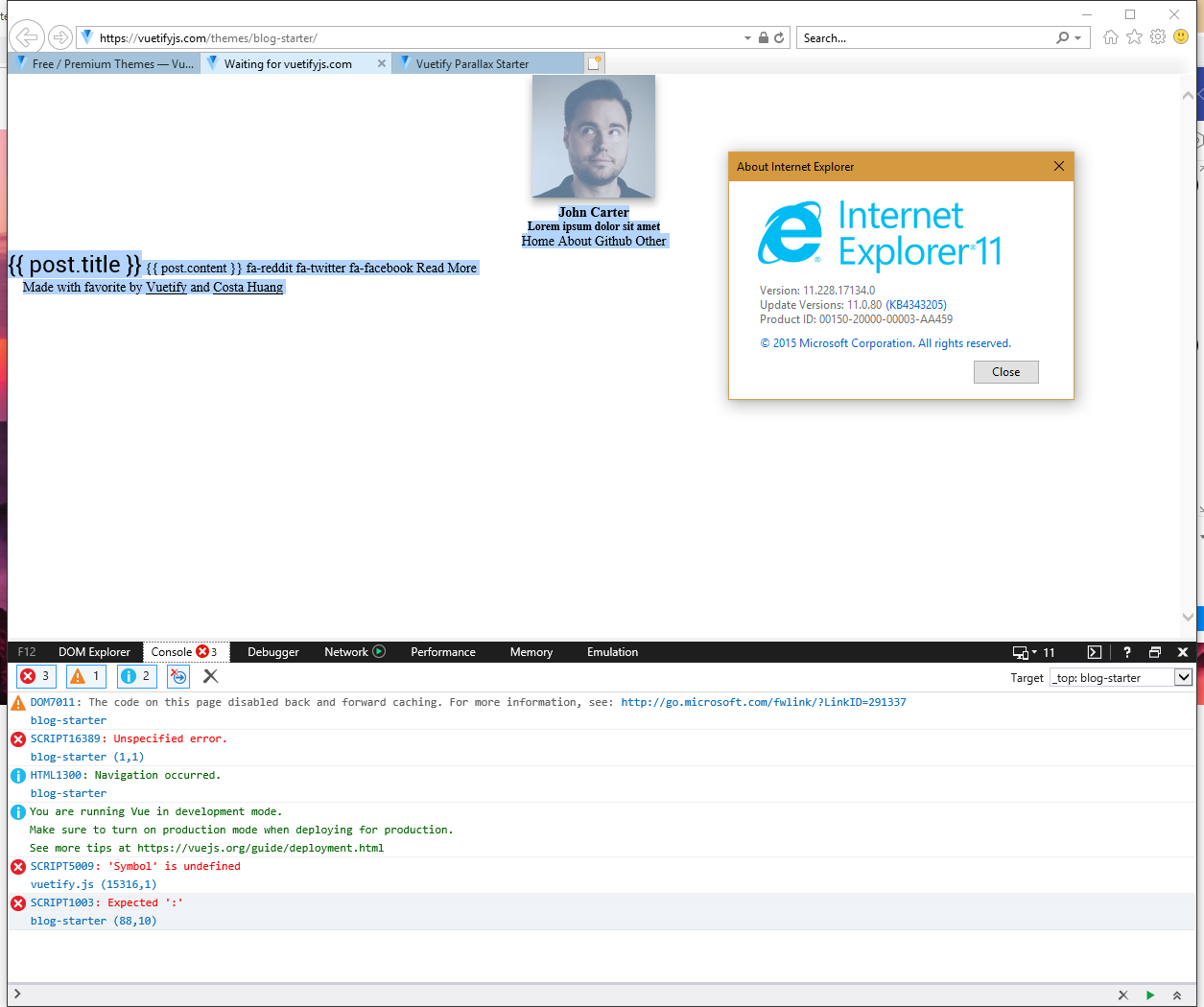Clear the console with the X icon
Screen dimensions: 1204x1007
(x=211, y=676)
